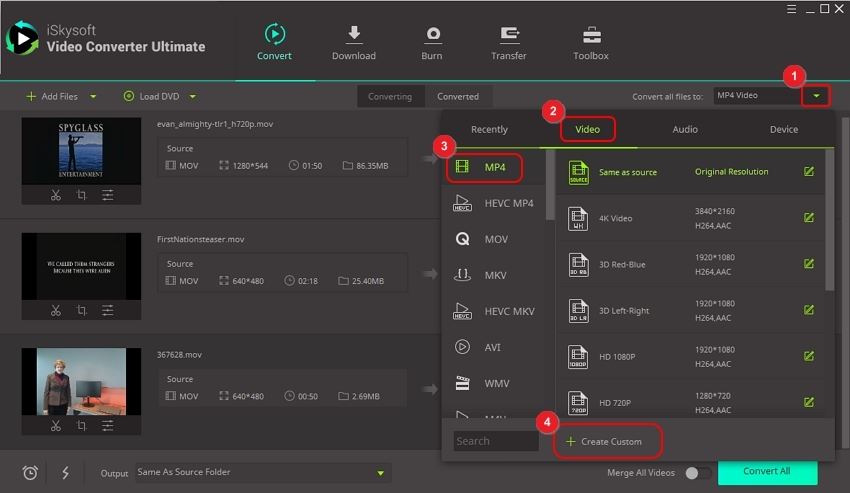This screenshot has width=850, height=493.
Task: Switch to the Audio tab
Action: click(685, 129)
